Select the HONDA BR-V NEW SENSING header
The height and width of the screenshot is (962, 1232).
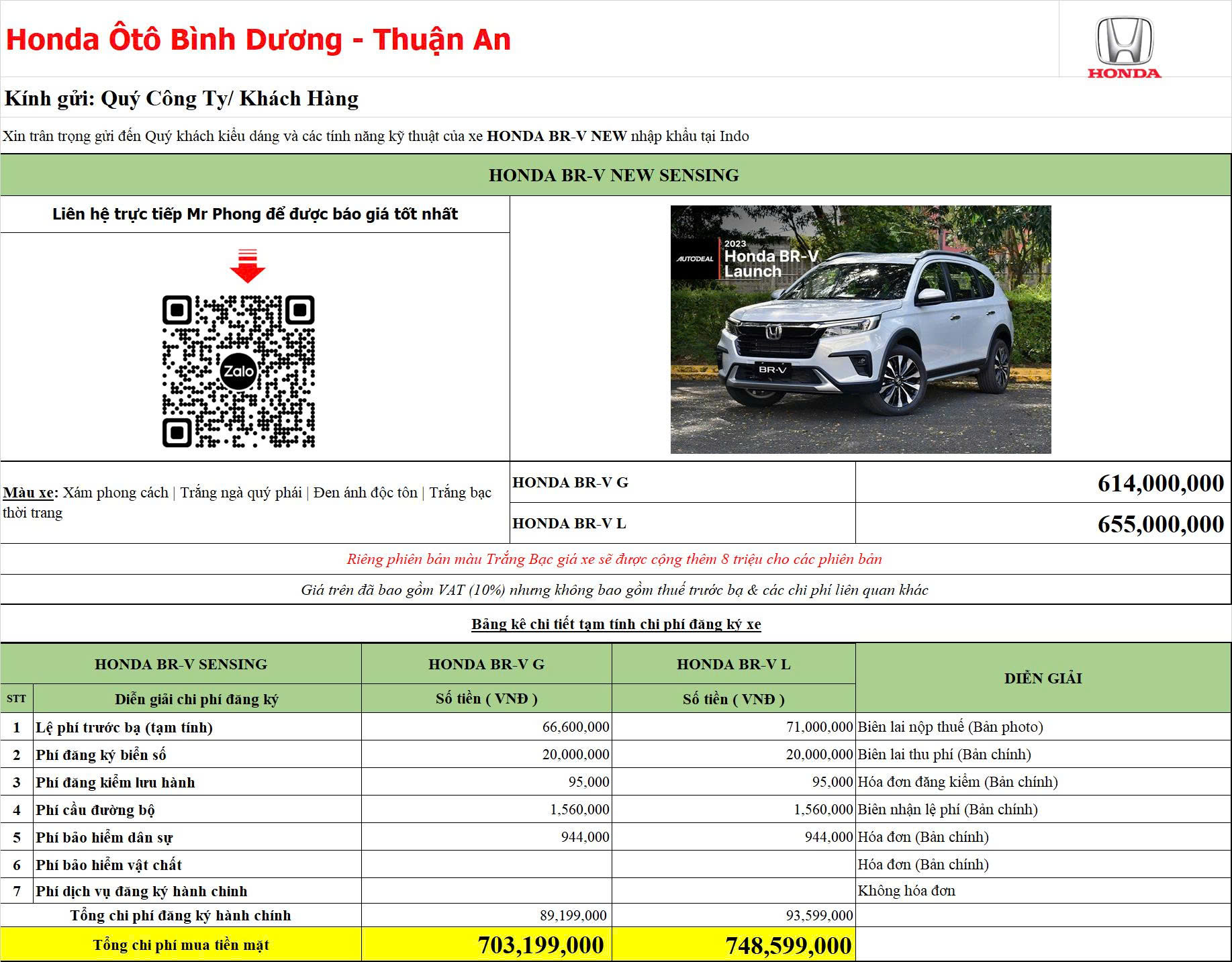pos(614,176)
